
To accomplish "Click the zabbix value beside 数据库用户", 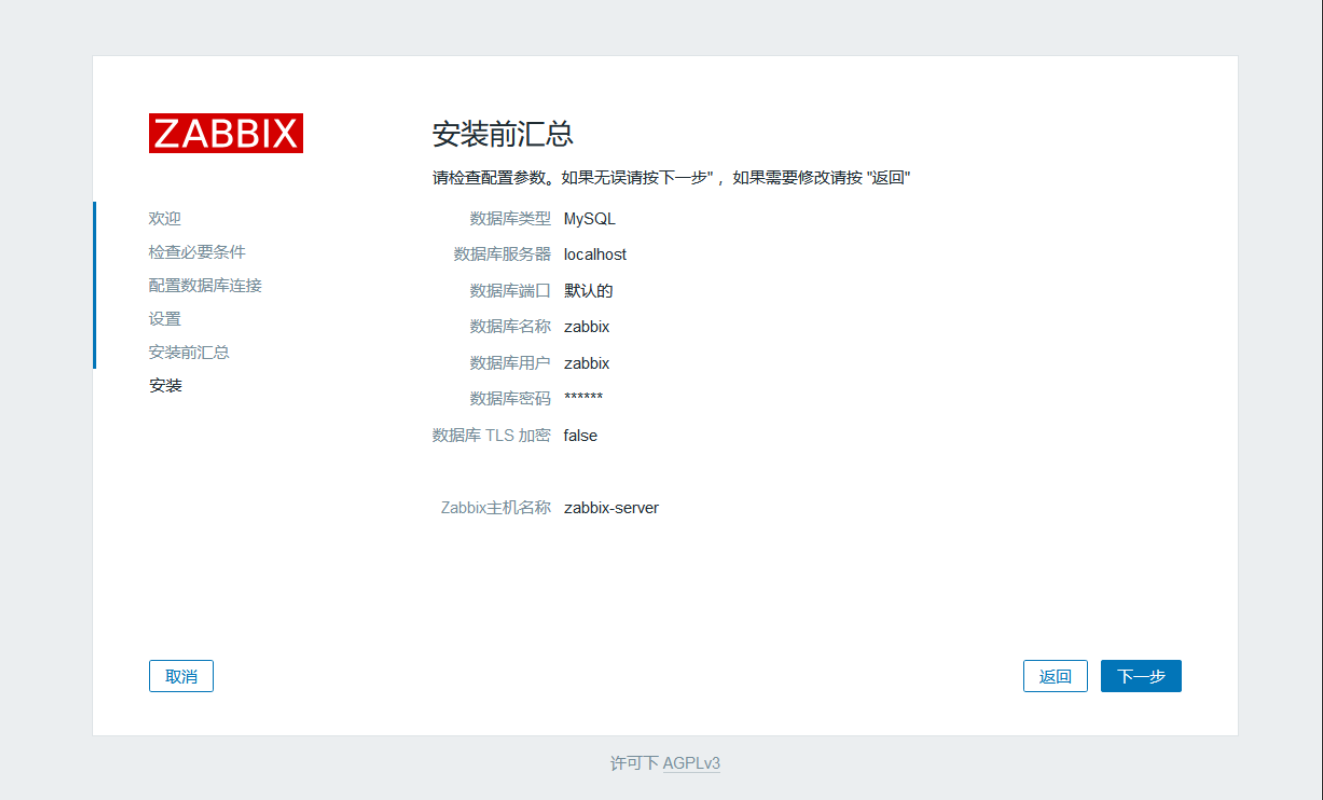I will (x=587, y=363).
